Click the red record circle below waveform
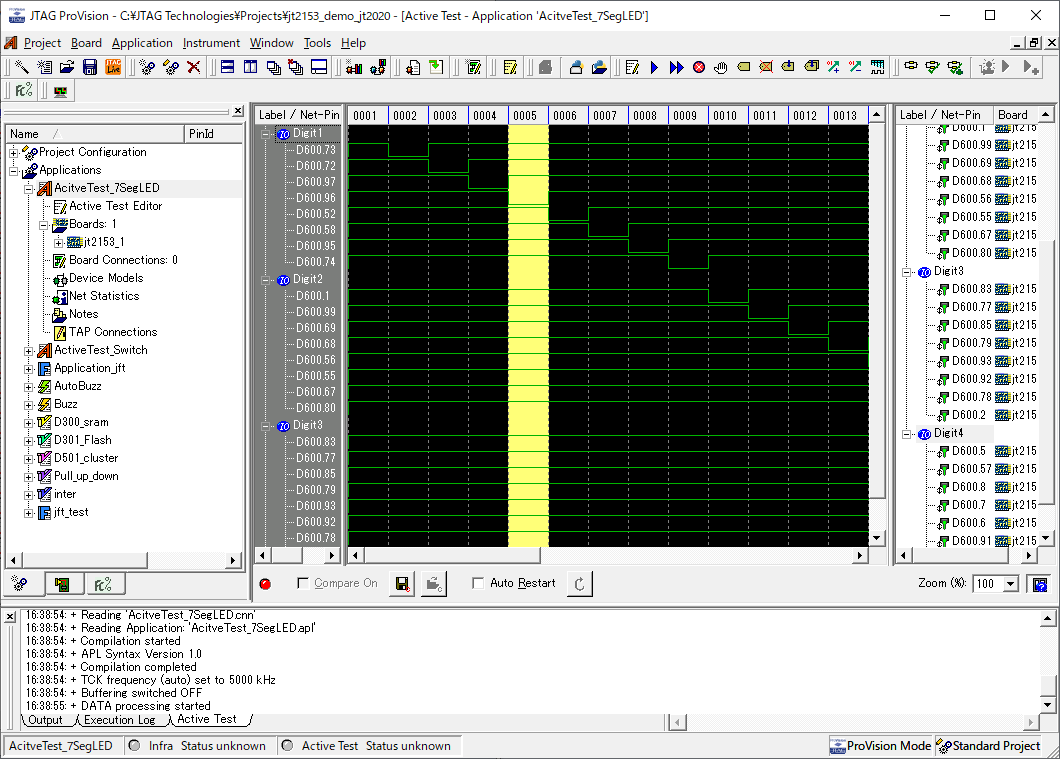1060x759 pixels. pos(266,584)
